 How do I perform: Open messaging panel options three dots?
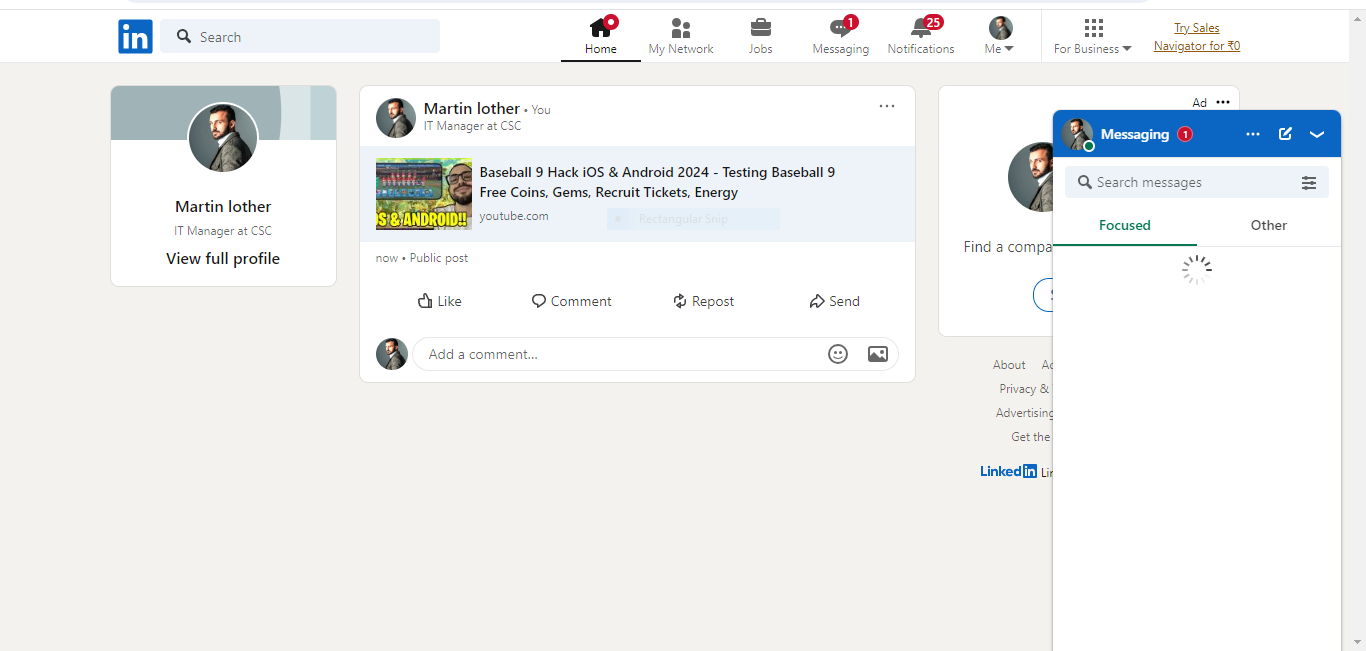click(x=1253, y=134)
